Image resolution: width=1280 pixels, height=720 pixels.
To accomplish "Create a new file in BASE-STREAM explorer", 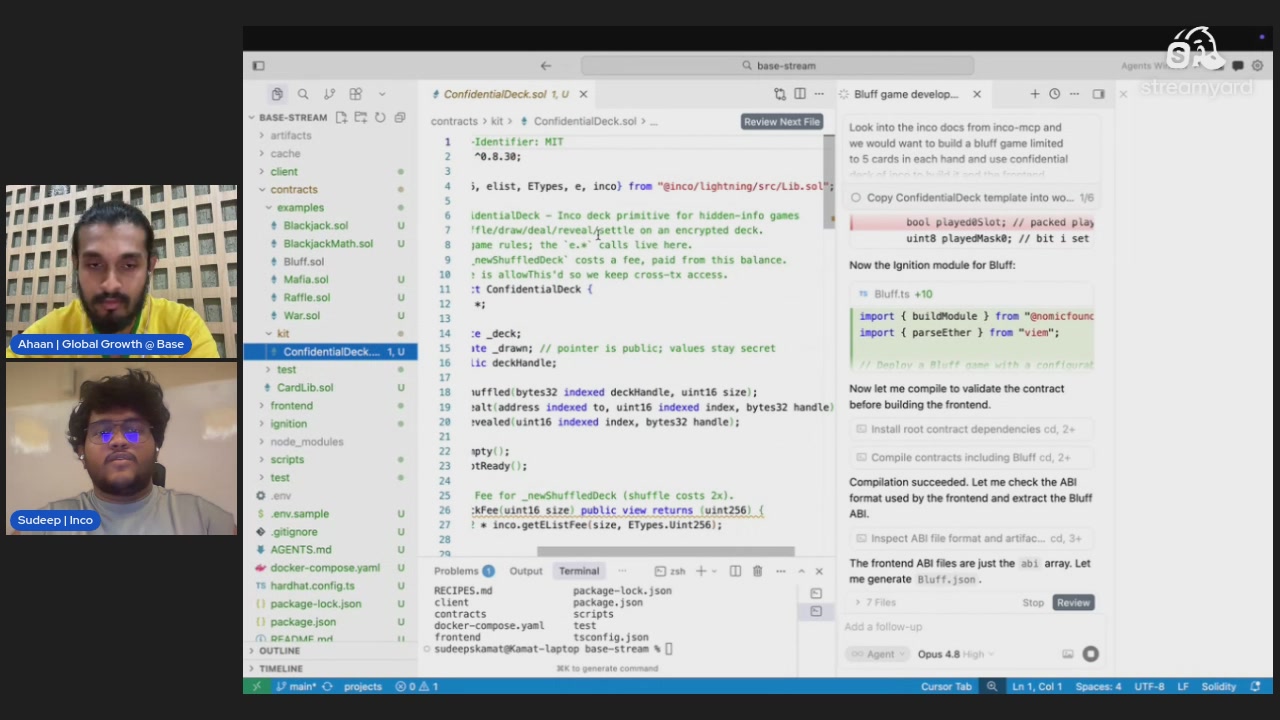I will coord(341,117).
